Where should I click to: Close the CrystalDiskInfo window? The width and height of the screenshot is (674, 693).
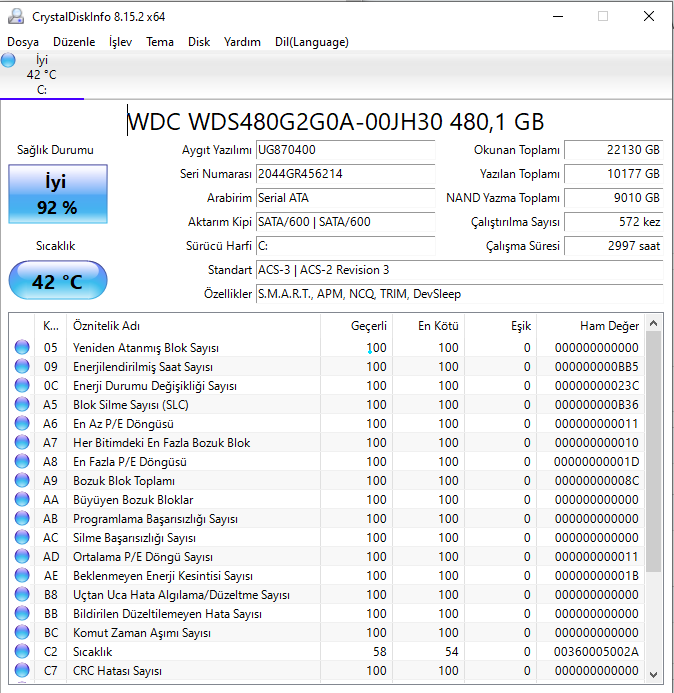[x=649, y=16]
